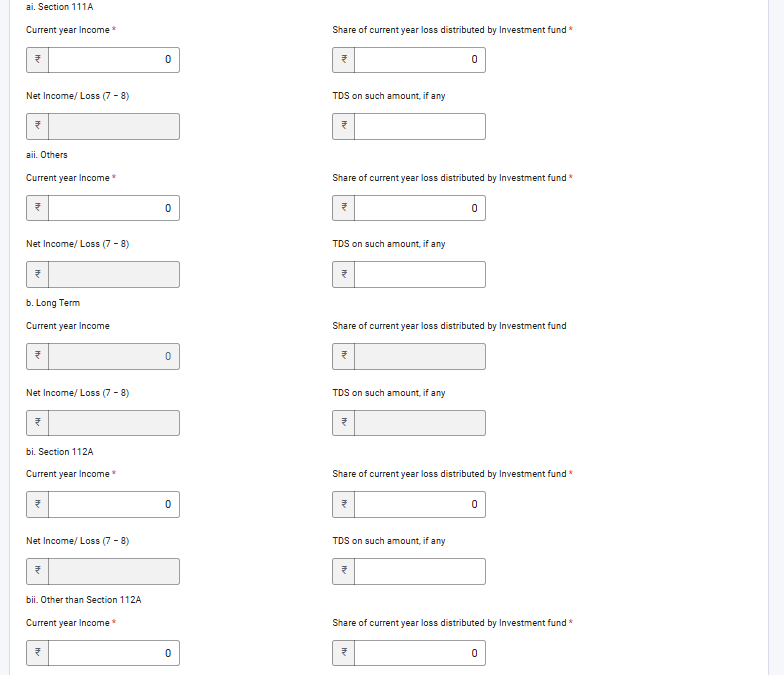The width and height of the screenshot is (784, 675).
Task: Select the aii. Others TDS amount field
Action: 420,274
